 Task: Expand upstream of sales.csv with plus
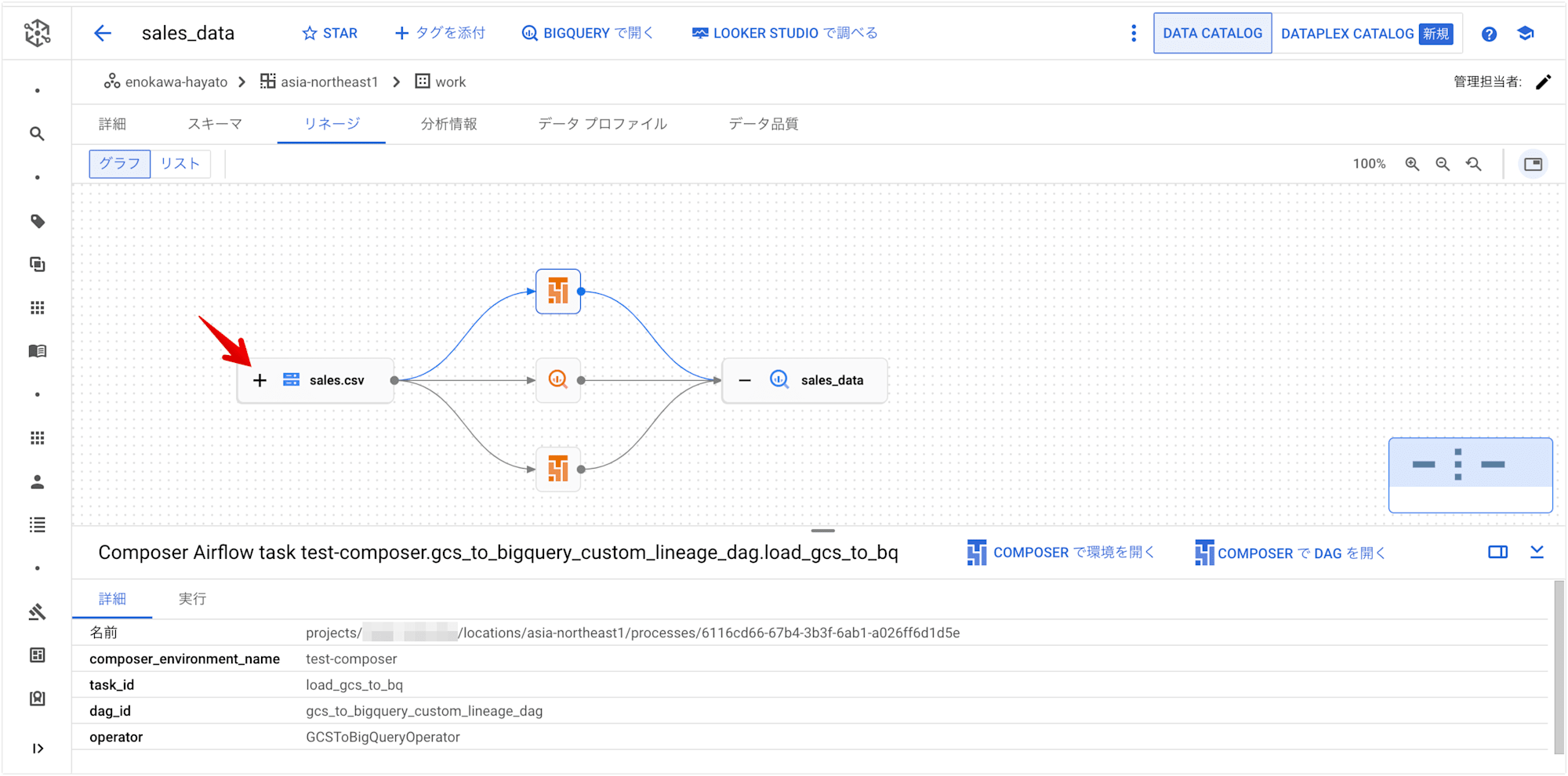click(260, 380)
